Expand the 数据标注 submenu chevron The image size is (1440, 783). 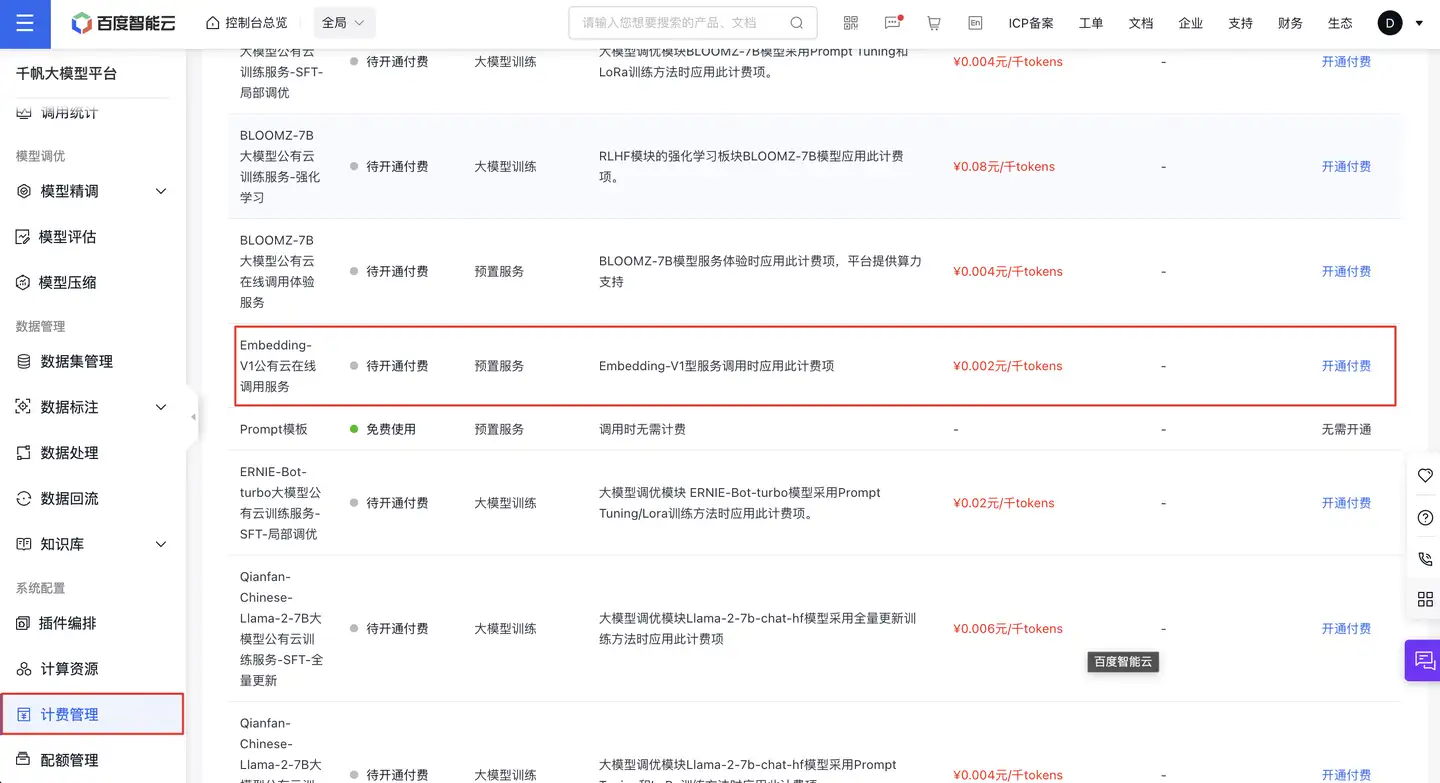(x=161, y=407)
